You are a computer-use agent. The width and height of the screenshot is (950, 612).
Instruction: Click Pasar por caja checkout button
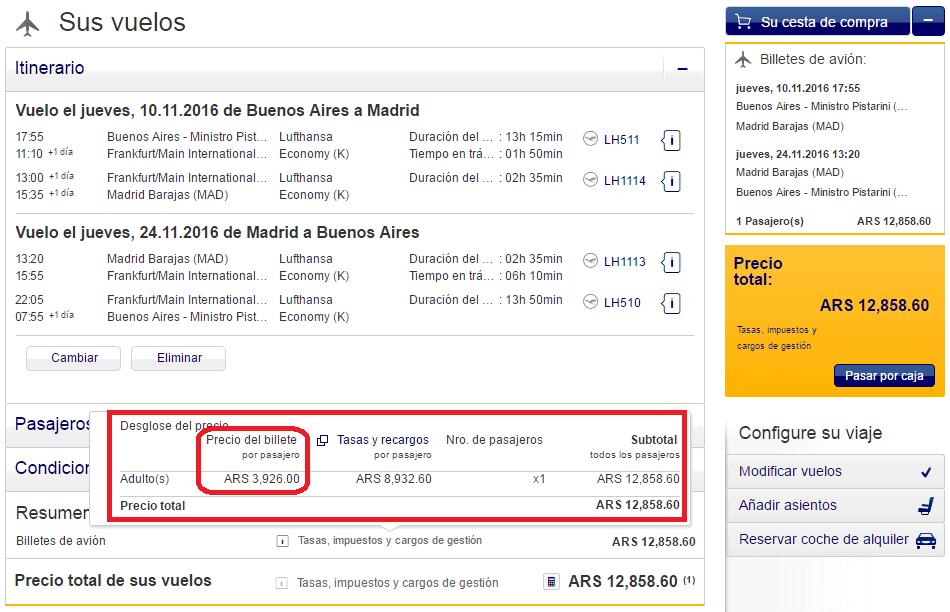pyautogui.click(x=884, y=376)
